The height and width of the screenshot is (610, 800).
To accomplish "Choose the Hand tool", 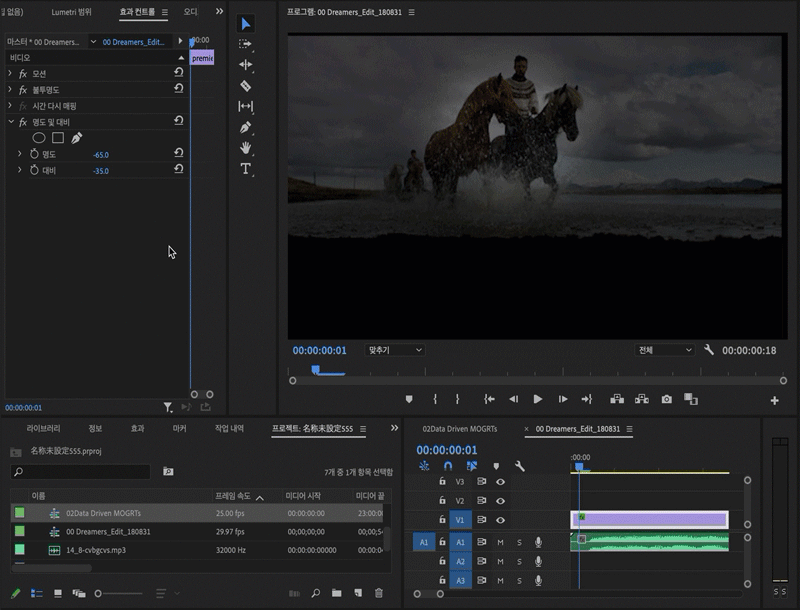I will pos(246,148).
